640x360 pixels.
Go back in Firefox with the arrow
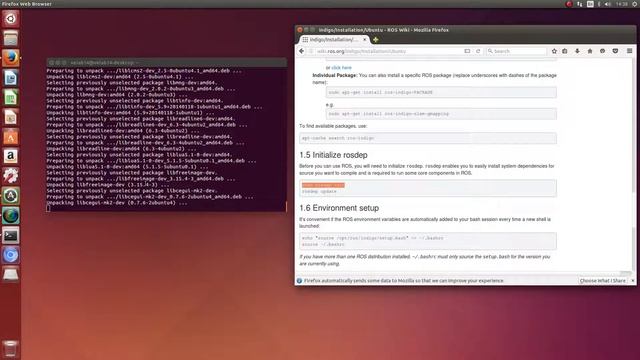[x=302, y=51]
